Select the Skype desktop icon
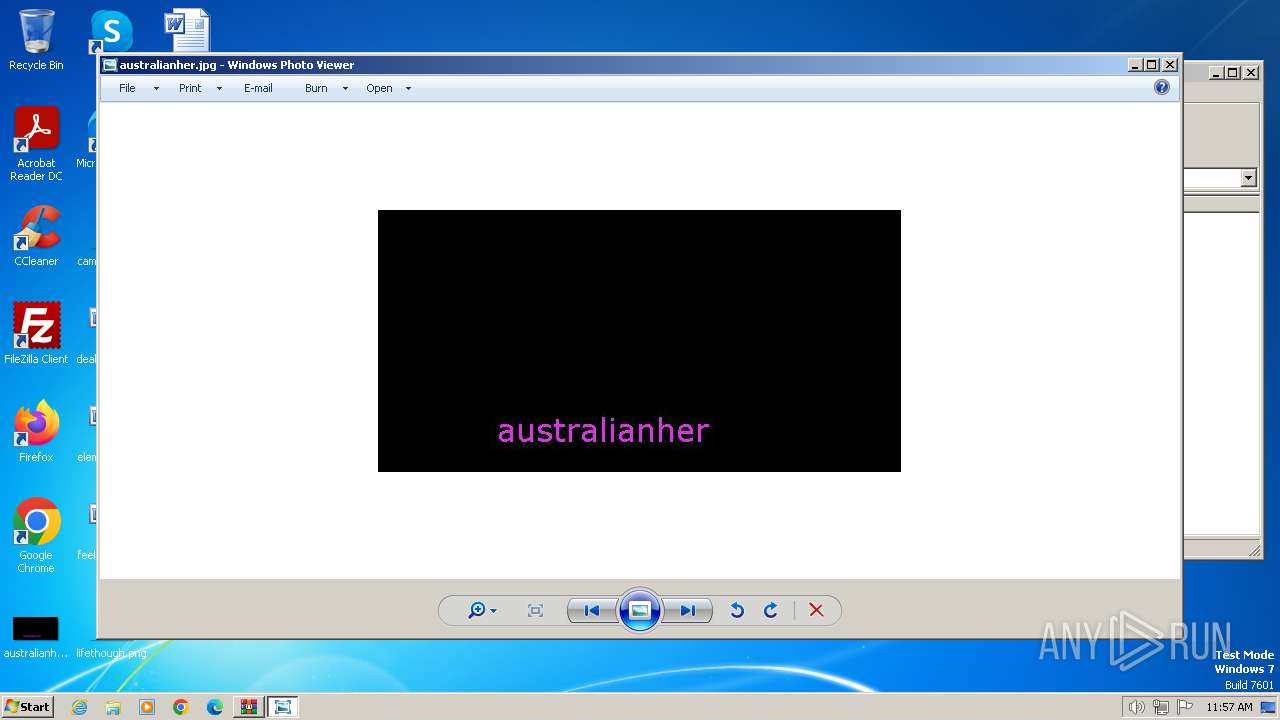This screenshot has height=720, width=1280. point(111,32)
